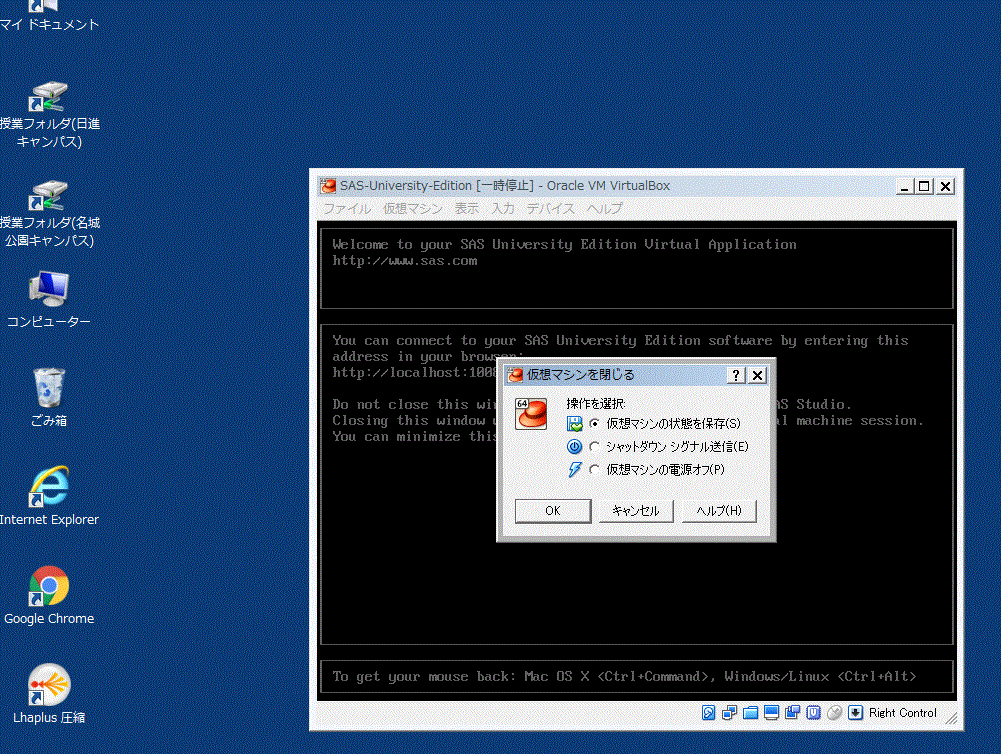1001x754 pixels.
Task: Select the ごみ箱 recycle bin icon
Action: (x=49, y=397)
